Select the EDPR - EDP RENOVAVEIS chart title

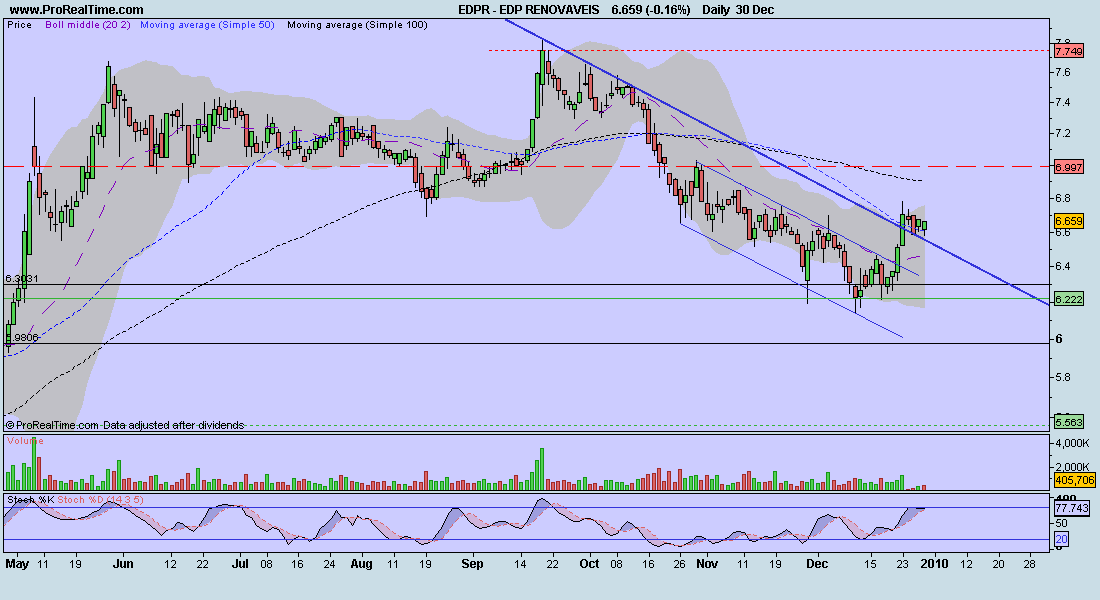click(x=529, y=10)
